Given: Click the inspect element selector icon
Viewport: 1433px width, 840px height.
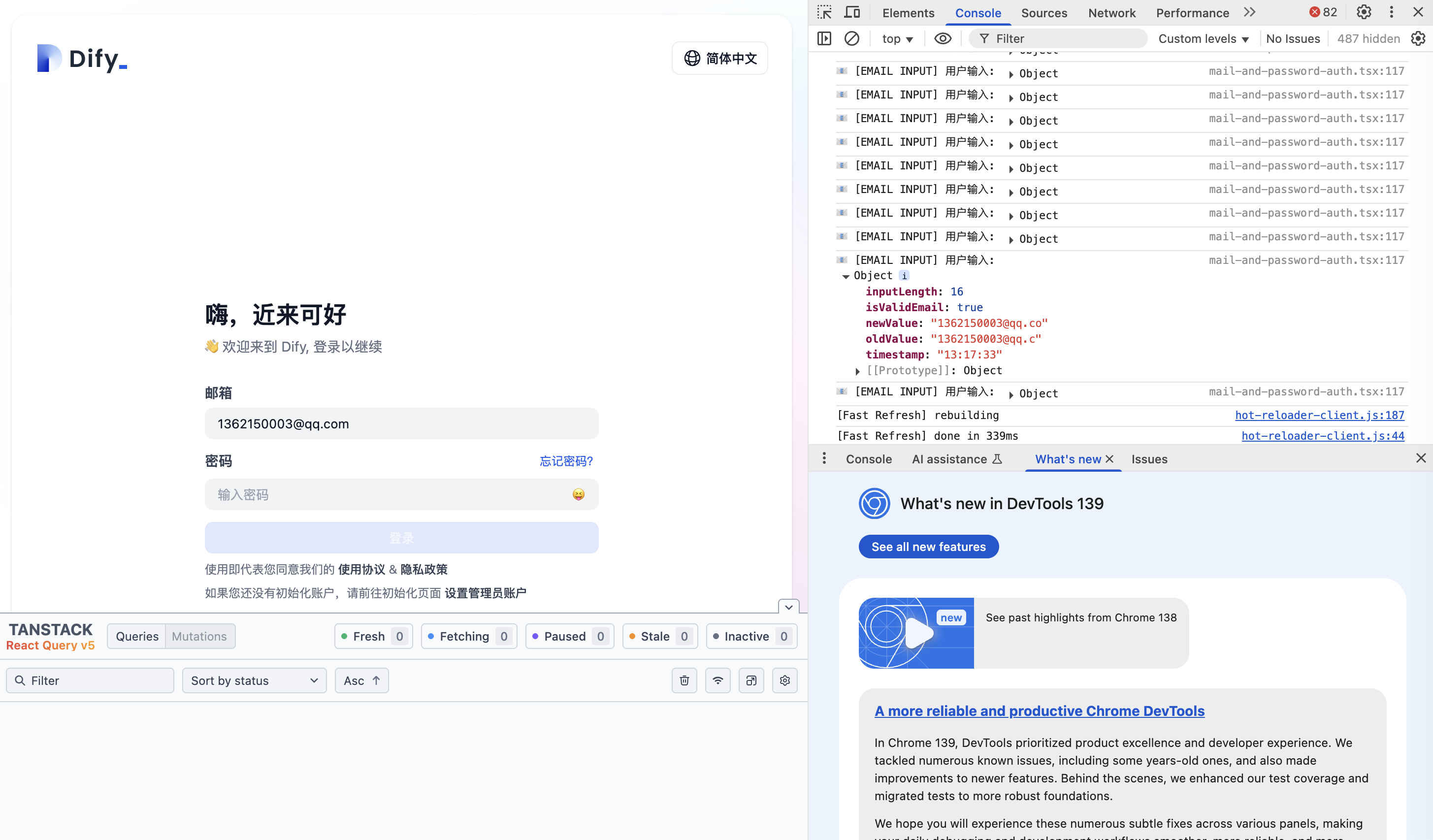Looking at the screenshot, I should click(824, 12).
